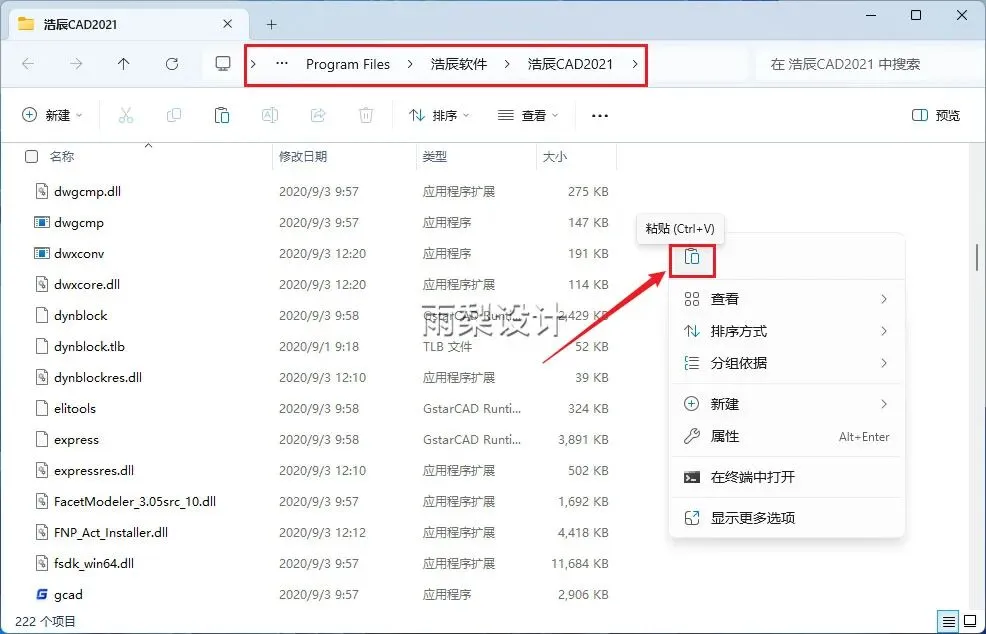This screenshot has height=634, width=986.
Task: Open 新建 submenu in context menu
Action: pyautogui.click(x=787, y=404)
